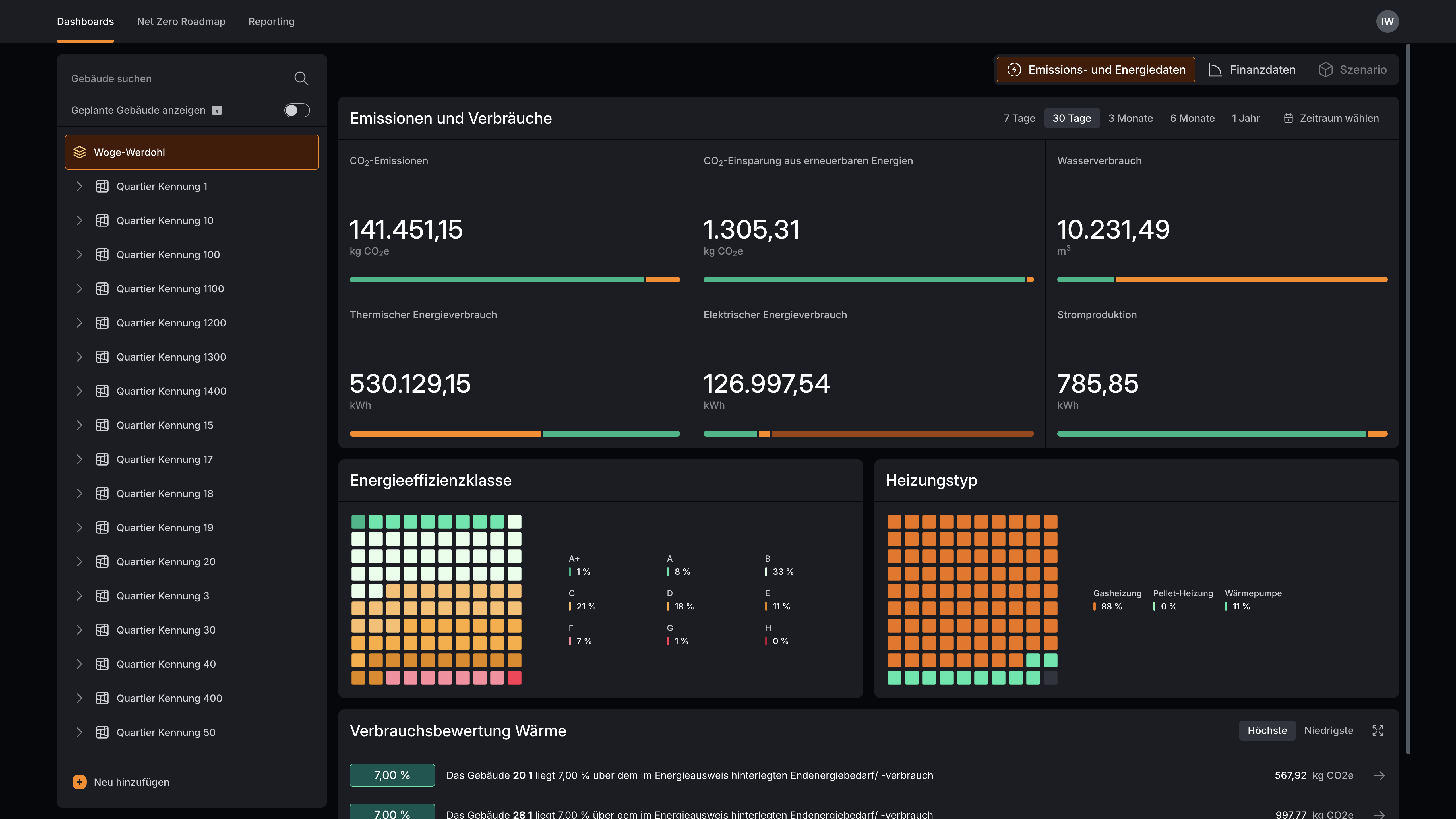Viewport: 1456px width, 819px height.
Task: Switch to the Finanzdaten tab
Action: (x=1252, y=69)
